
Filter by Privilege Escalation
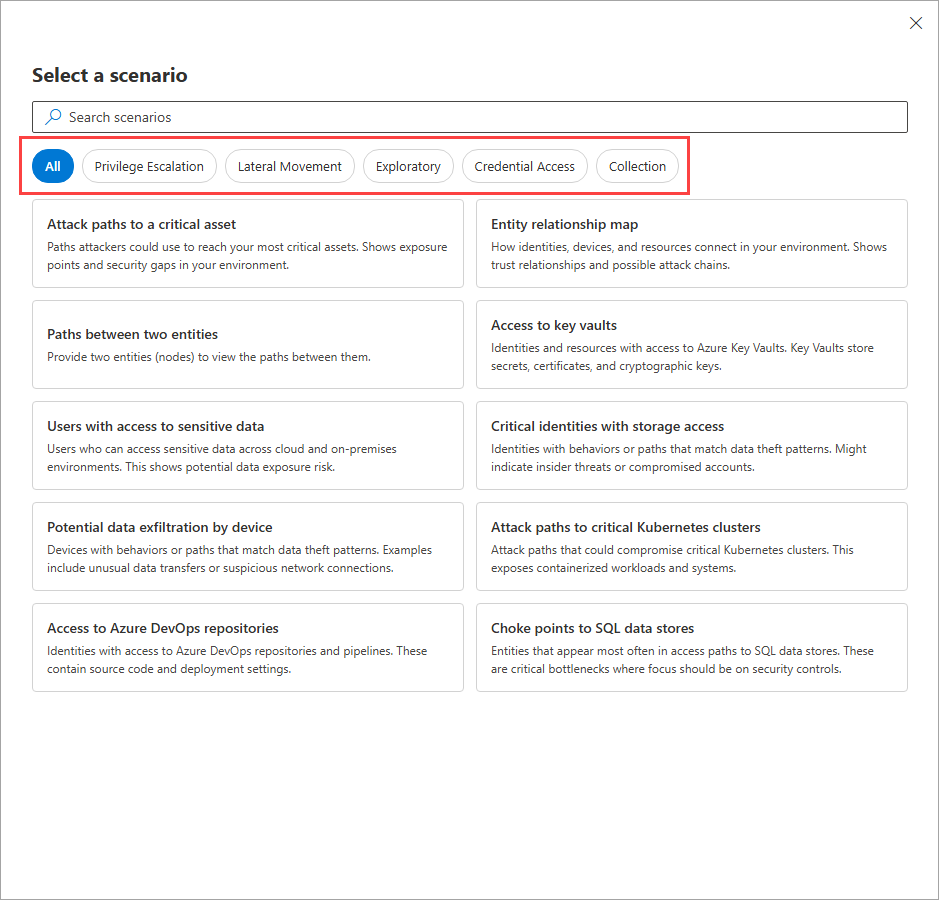[149, 166]
